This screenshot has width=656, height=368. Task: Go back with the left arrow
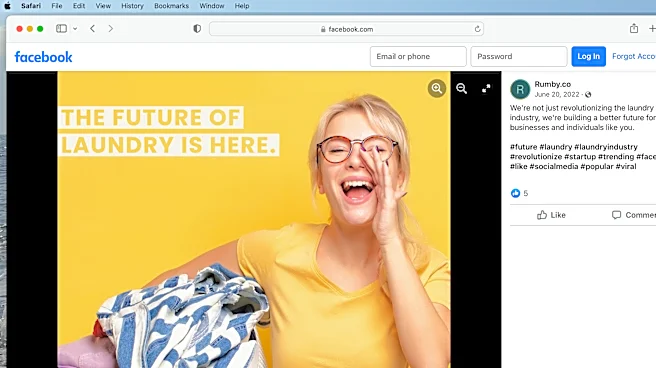(92, 28)
